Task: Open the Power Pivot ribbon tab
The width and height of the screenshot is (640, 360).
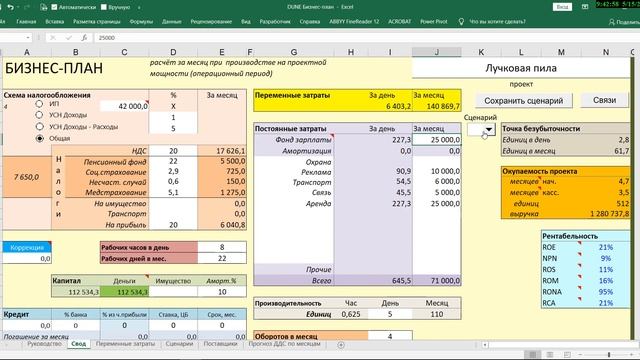Action: tap(434, 22)
